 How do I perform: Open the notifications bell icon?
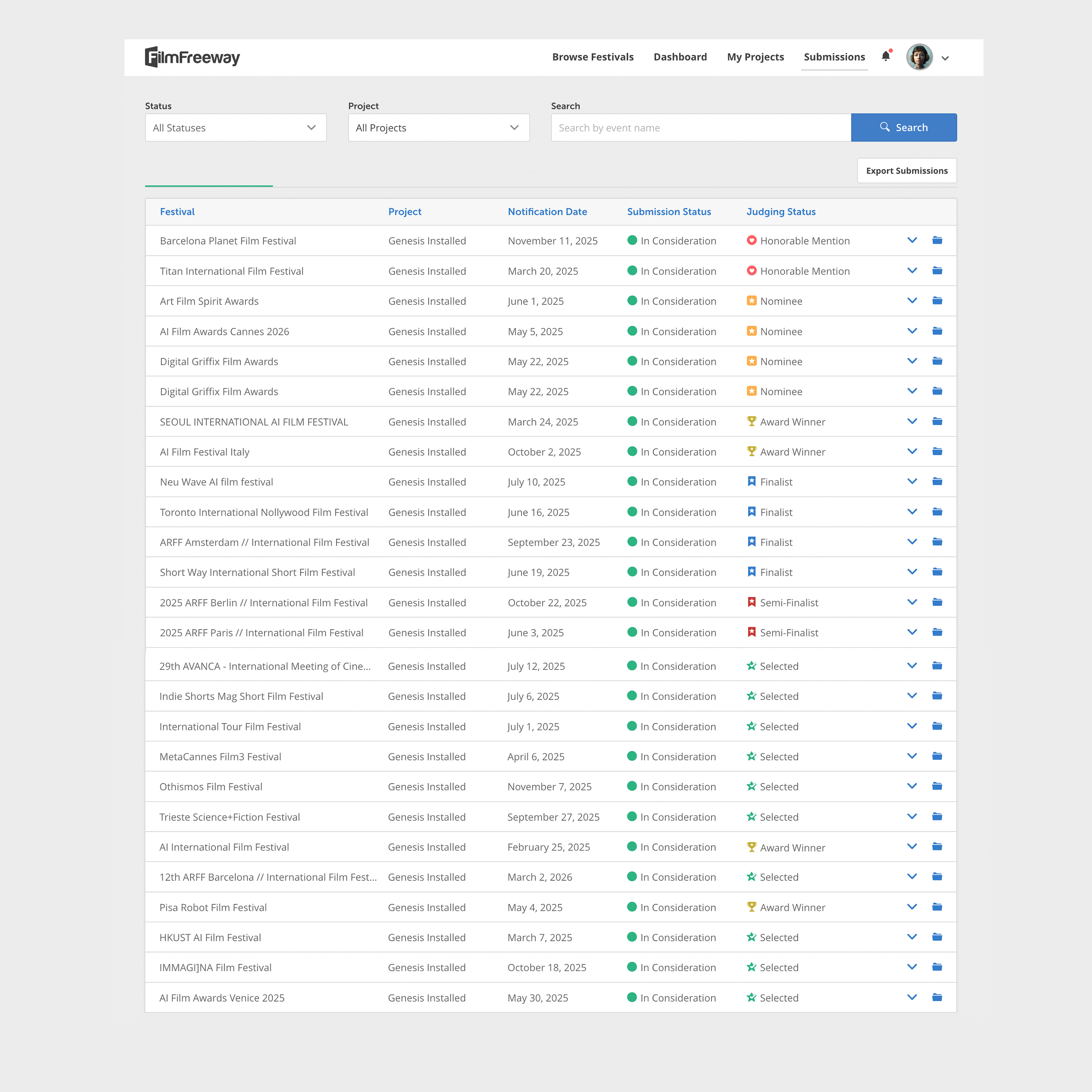tap(886, 56)
